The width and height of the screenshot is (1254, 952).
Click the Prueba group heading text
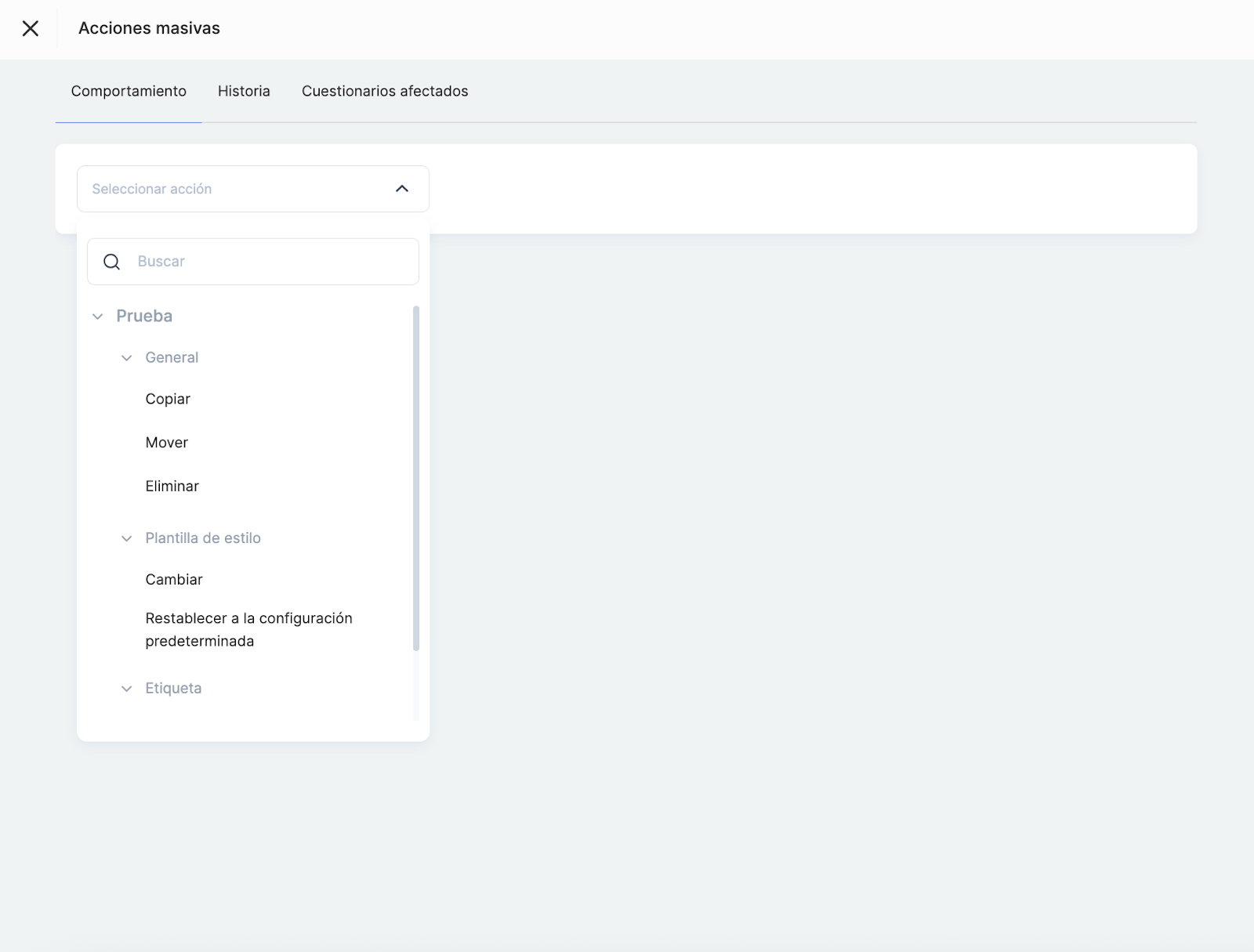tap(144, 316)
